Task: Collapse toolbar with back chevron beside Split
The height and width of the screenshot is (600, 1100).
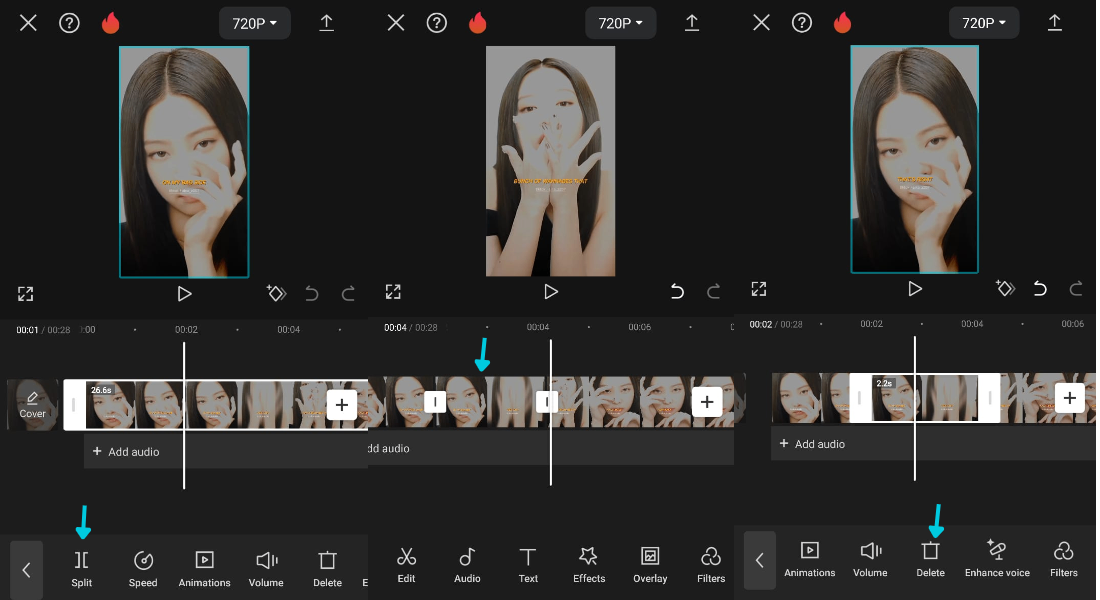Action: (x=27, y=569)
